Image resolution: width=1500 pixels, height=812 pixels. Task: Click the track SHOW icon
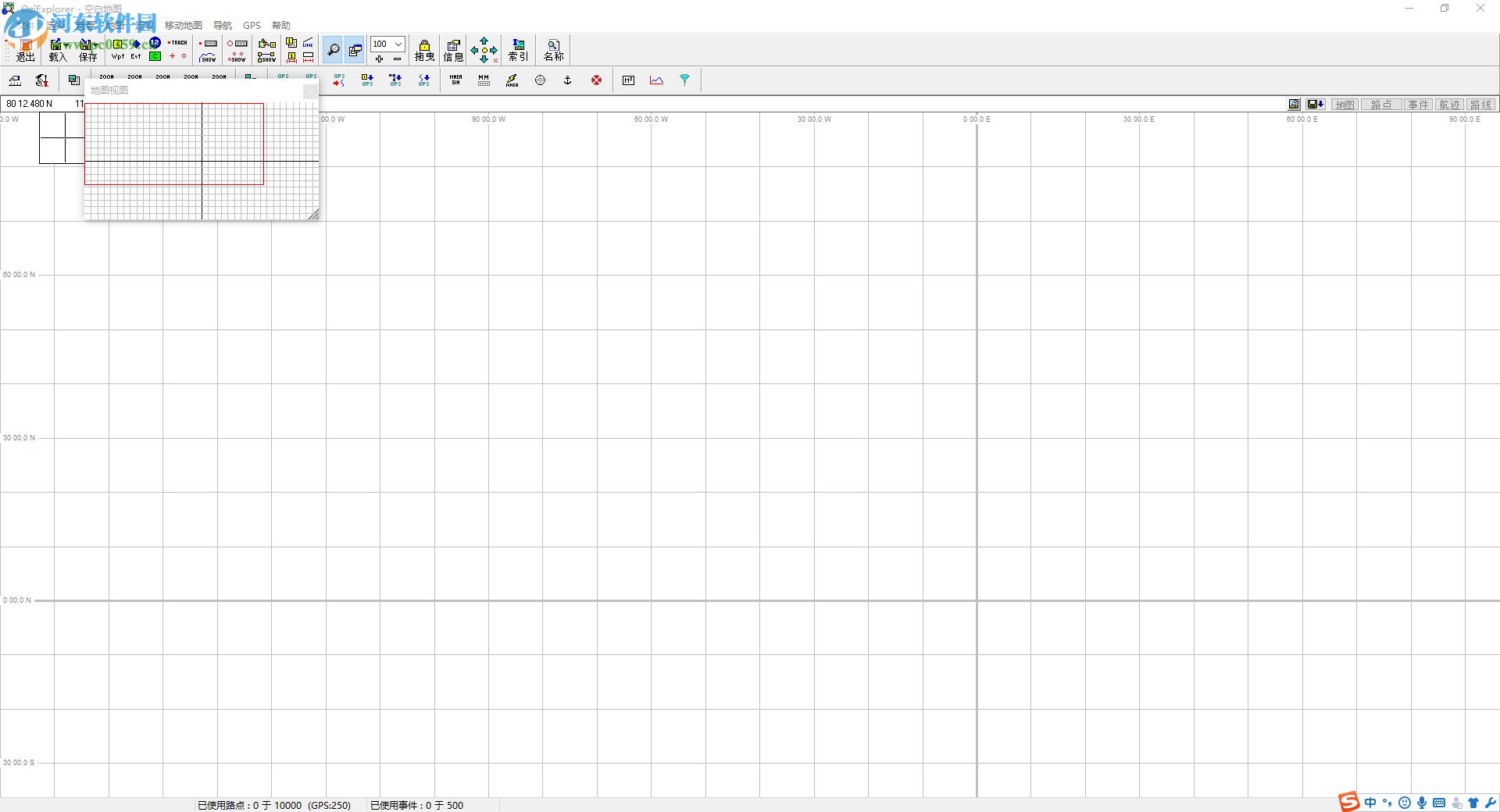208,57
